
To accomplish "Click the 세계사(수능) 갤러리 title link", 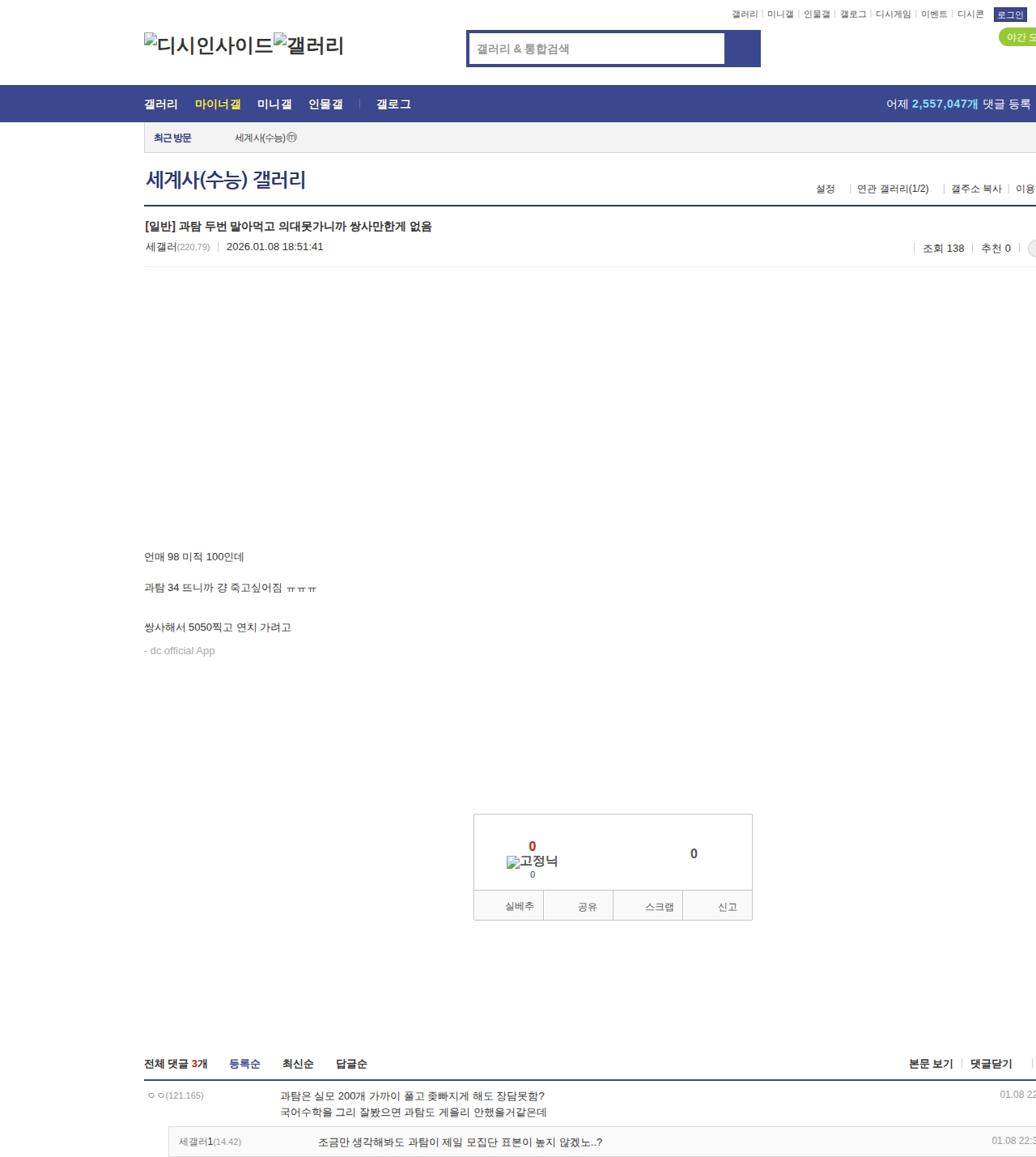I will [226, 180].
